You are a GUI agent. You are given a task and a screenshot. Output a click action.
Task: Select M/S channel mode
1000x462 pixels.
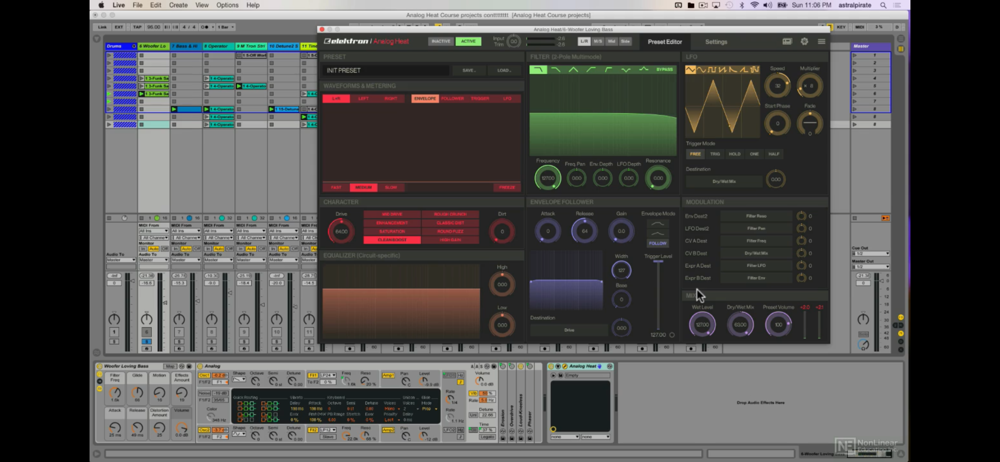click(x=598, y=41)
